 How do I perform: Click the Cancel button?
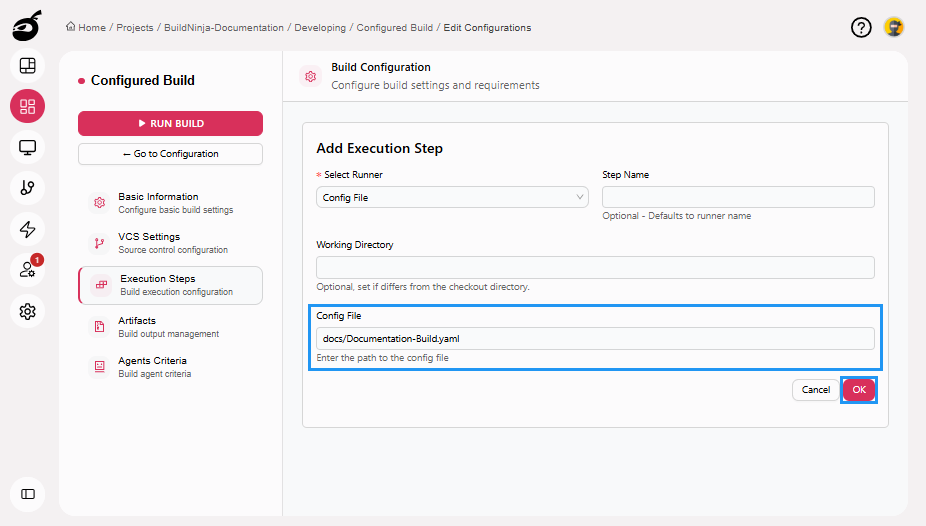point(816,390)
